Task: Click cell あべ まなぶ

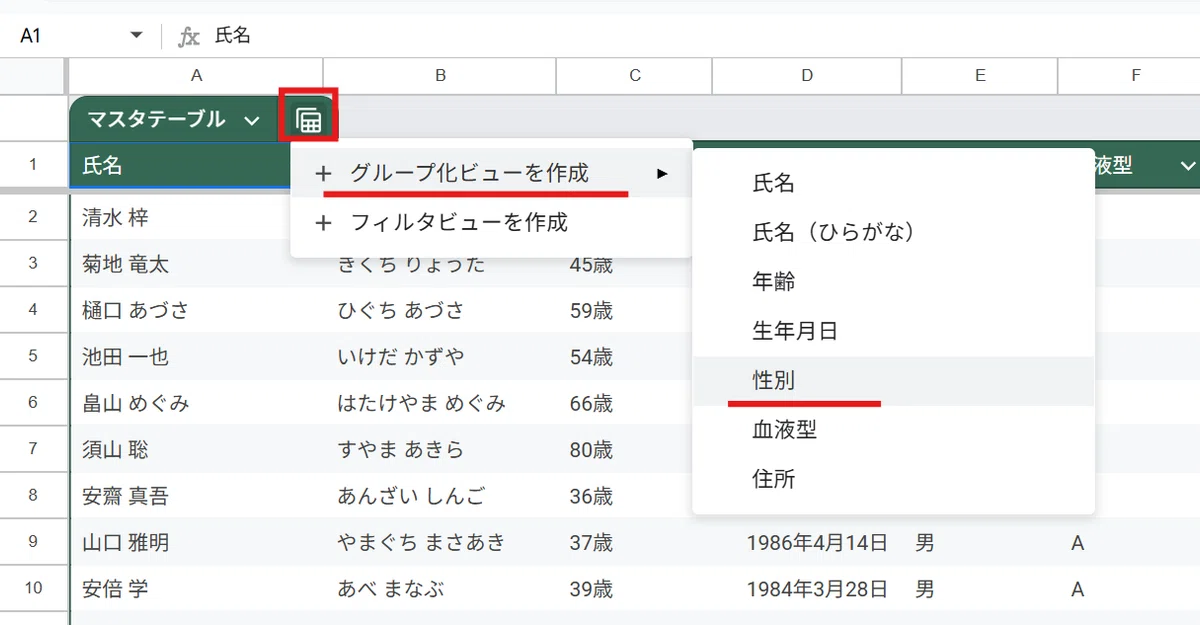Action: pos(440,589)
